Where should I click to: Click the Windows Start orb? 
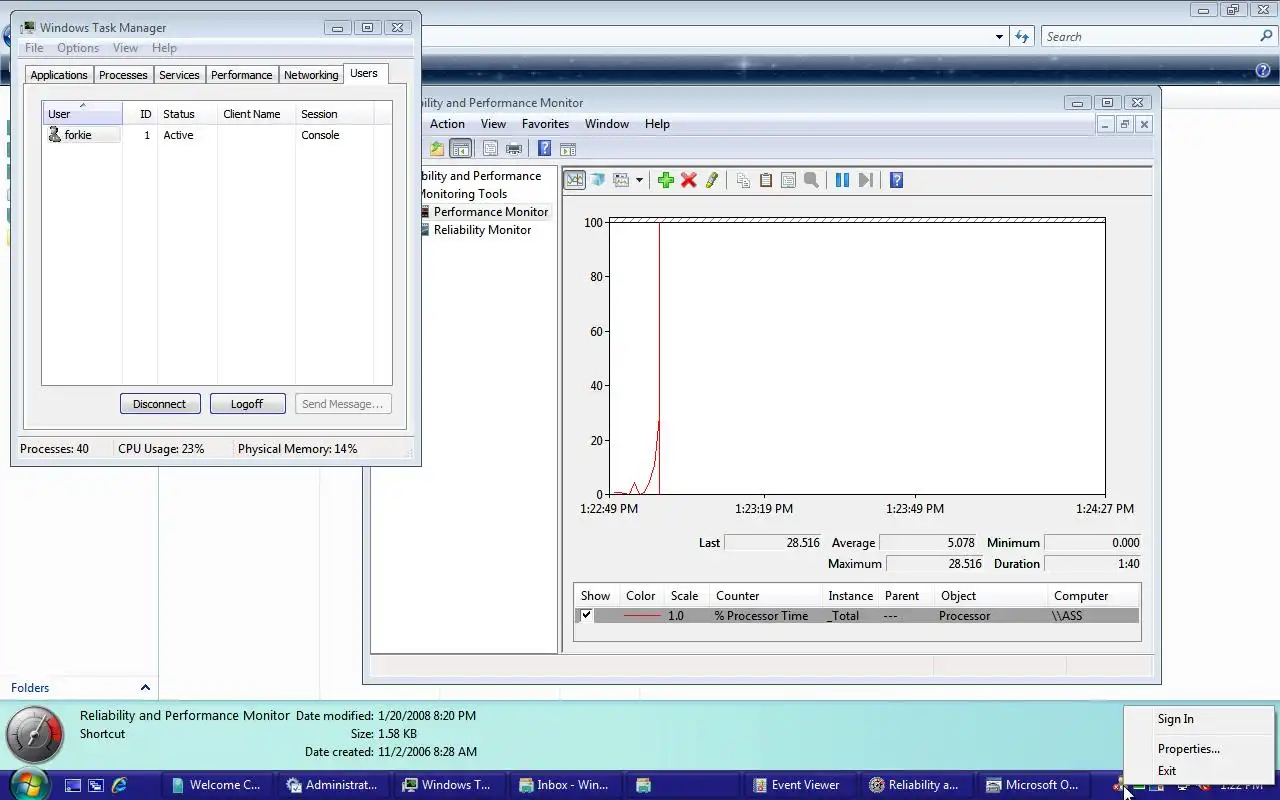[28, 784]
